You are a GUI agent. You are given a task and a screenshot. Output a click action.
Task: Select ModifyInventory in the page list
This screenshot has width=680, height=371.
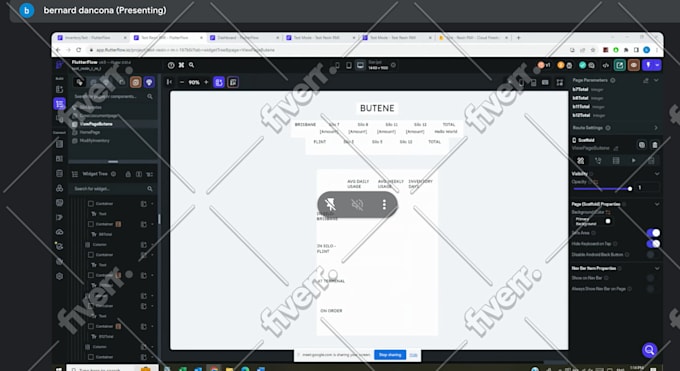tap(94, 141)
